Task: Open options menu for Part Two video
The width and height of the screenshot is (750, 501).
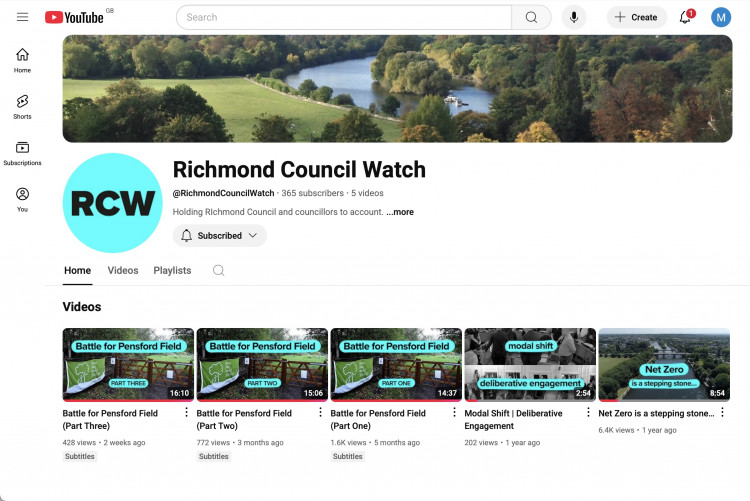Action: 320,412
